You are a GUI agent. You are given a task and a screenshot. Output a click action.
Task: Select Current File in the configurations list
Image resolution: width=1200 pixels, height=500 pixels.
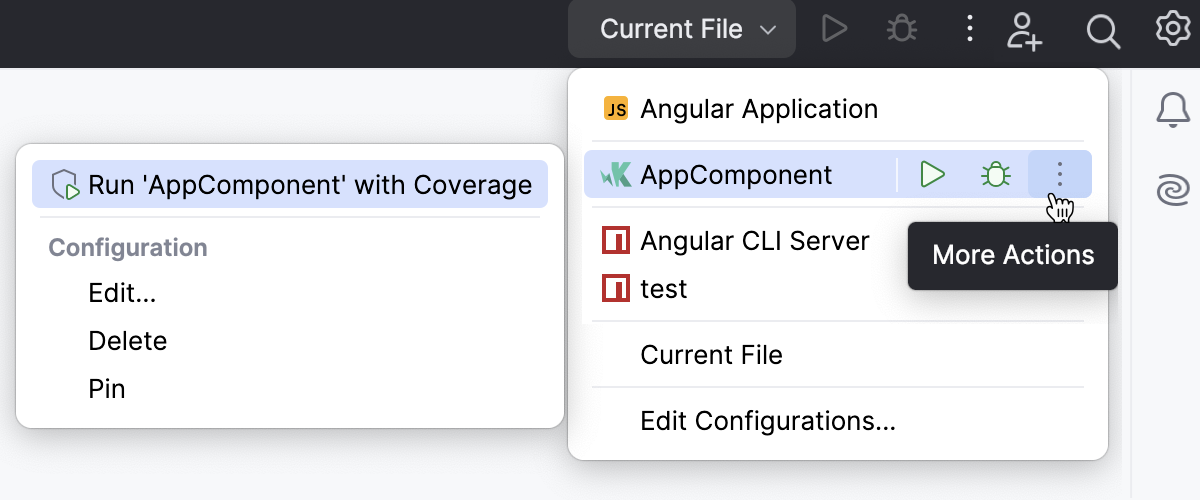click(711, 355)
